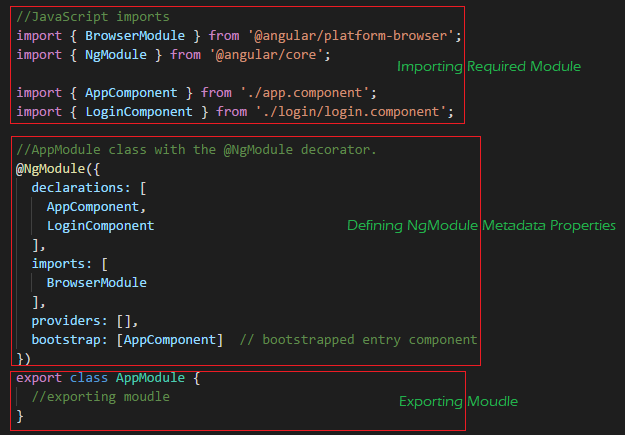
Task: Click AppComponent in its import line
Action: pos(131,93)
